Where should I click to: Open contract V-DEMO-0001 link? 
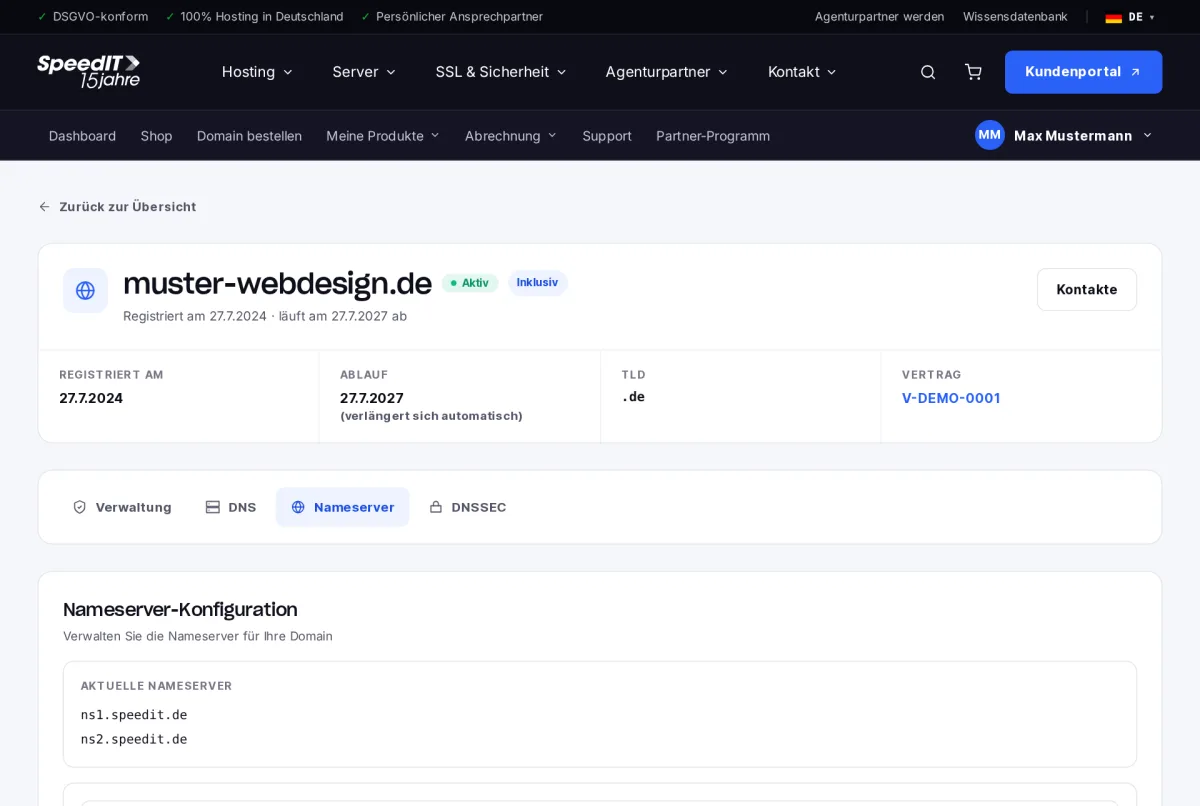[951, 398]
